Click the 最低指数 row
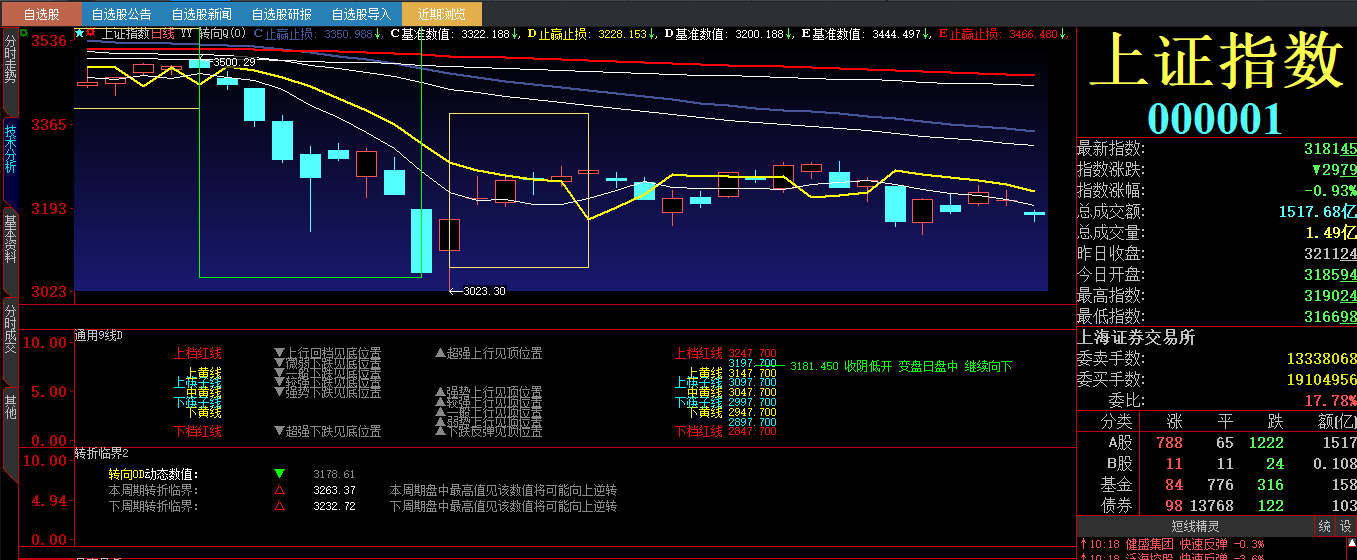 (x=1216, y=316)
